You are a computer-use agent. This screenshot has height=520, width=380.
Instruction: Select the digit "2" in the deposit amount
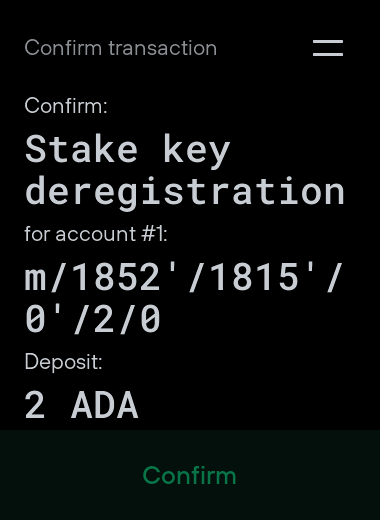pos(35,405)
